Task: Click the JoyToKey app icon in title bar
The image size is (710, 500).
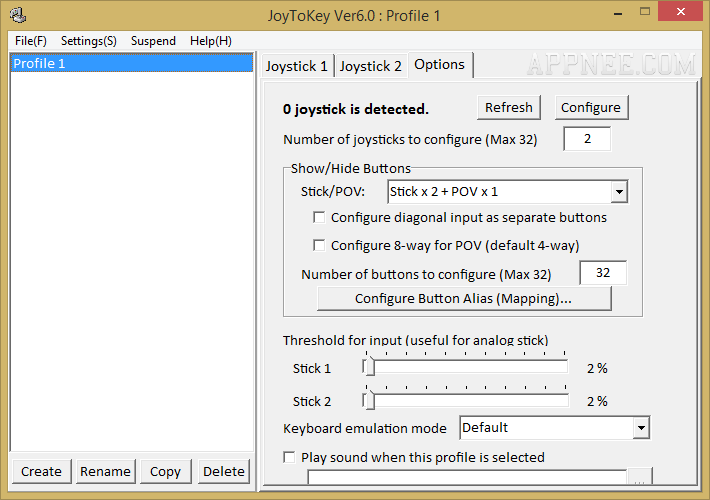Action: coord(18,15)
